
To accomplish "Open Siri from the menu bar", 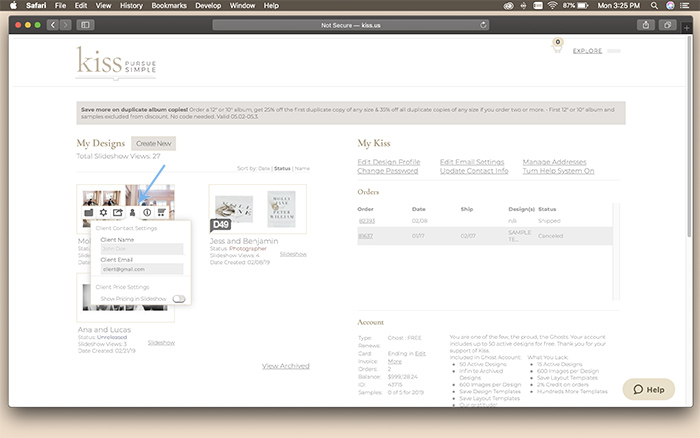I will 670,5.
